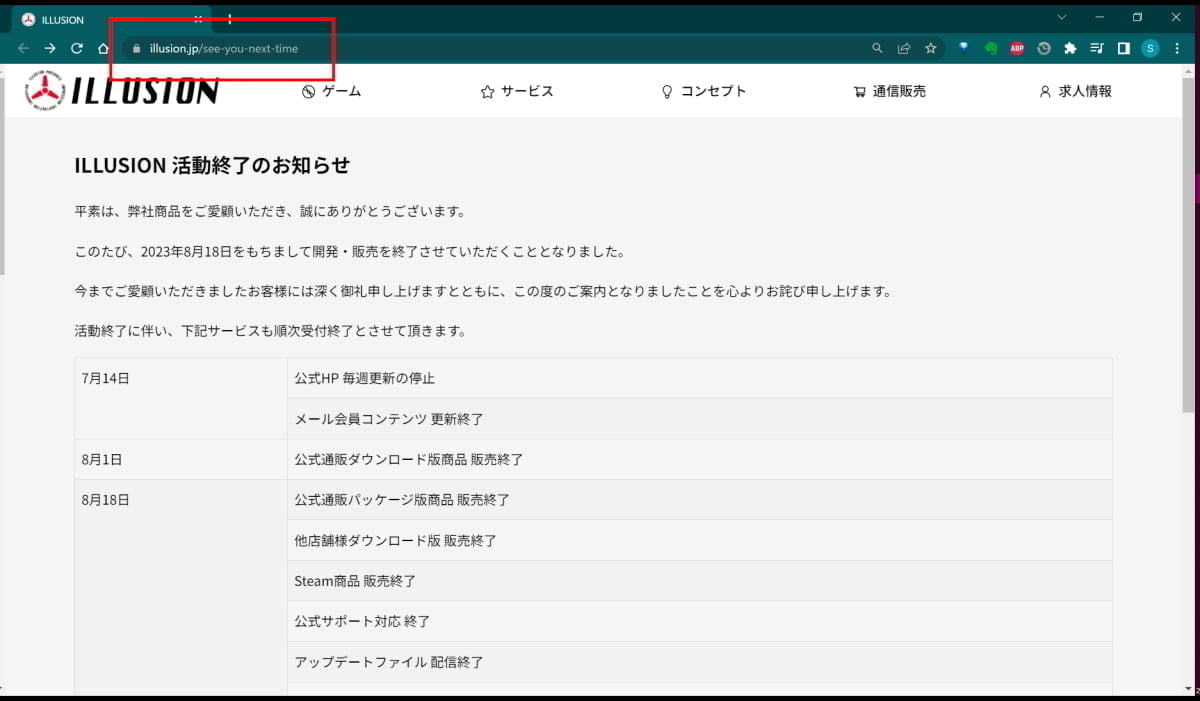Toggle the browser side panel

[1123, 48]
